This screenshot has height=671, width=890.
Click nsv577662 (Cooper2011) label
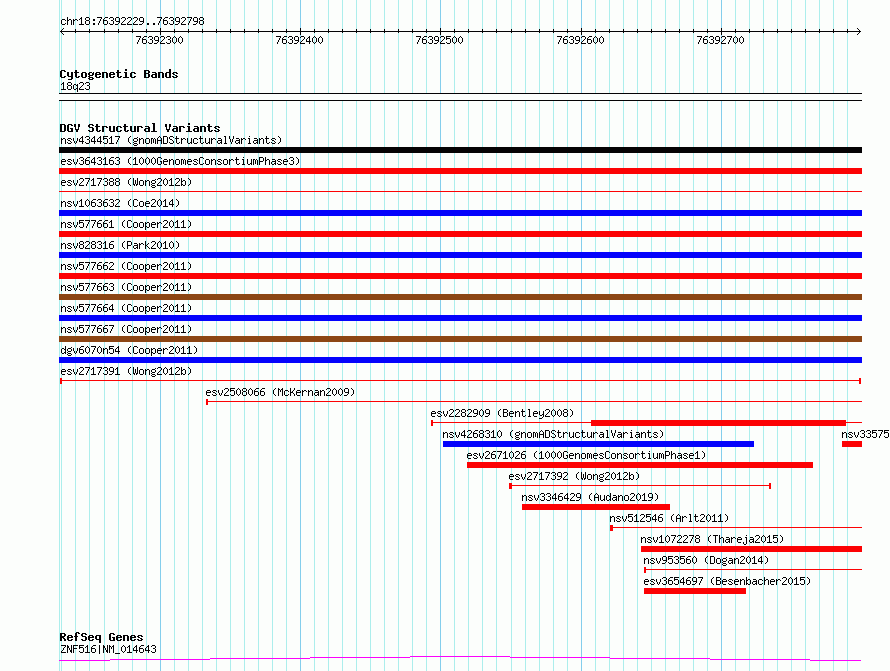click(126, 266)
